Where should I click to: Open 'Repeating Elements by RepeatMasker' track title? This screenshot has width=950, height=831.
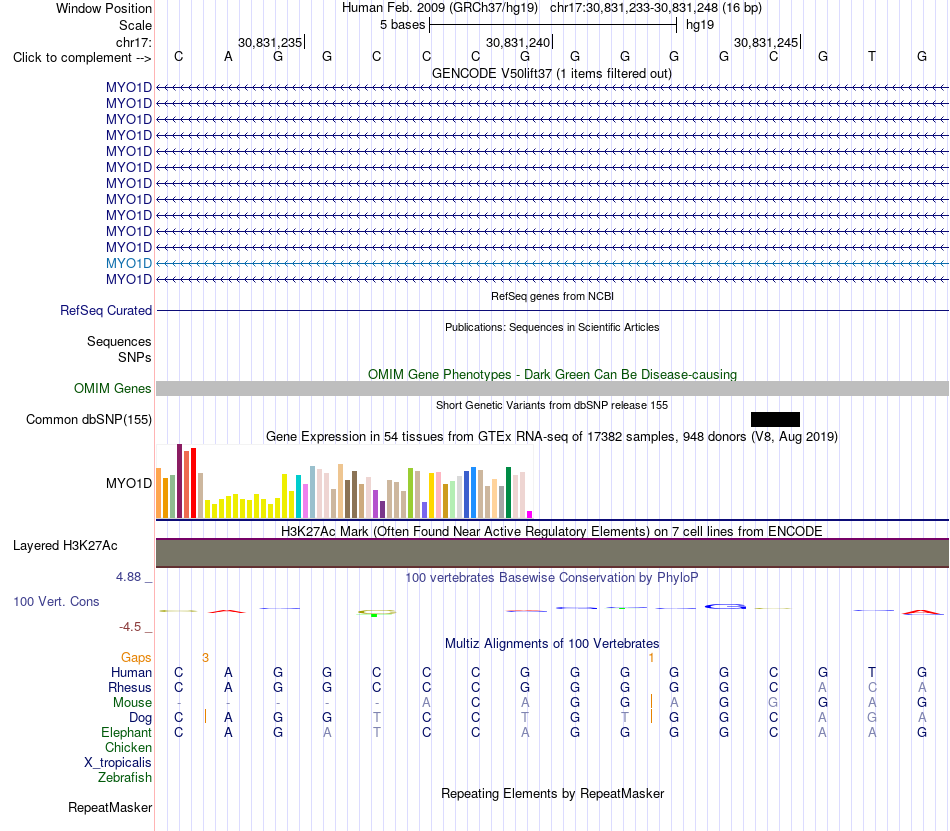(552, 793)
